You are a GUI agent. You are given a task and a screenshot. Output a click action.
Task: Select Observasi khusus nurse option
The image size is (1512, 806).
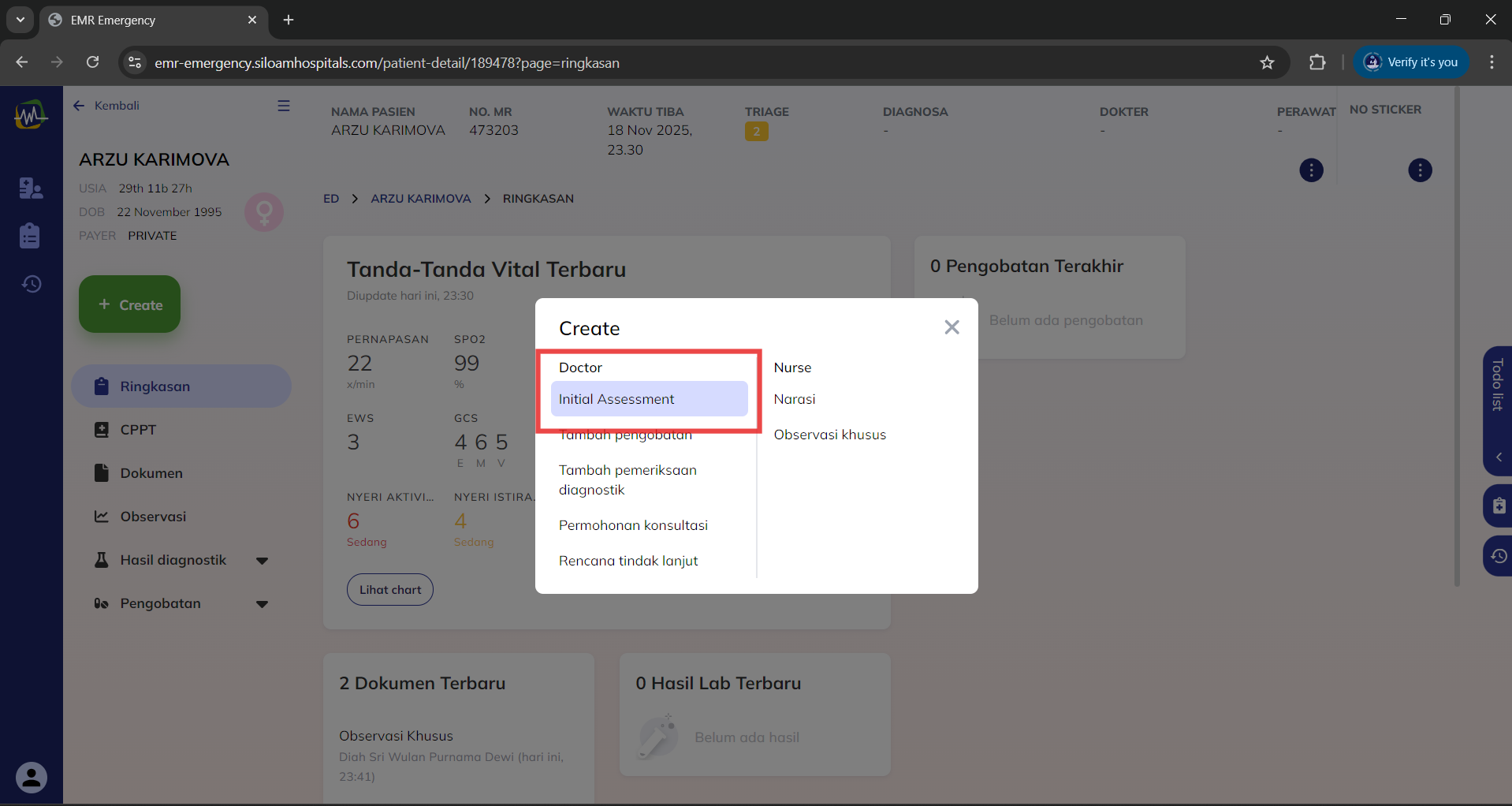pyautogui.click(x=829, y=435)
